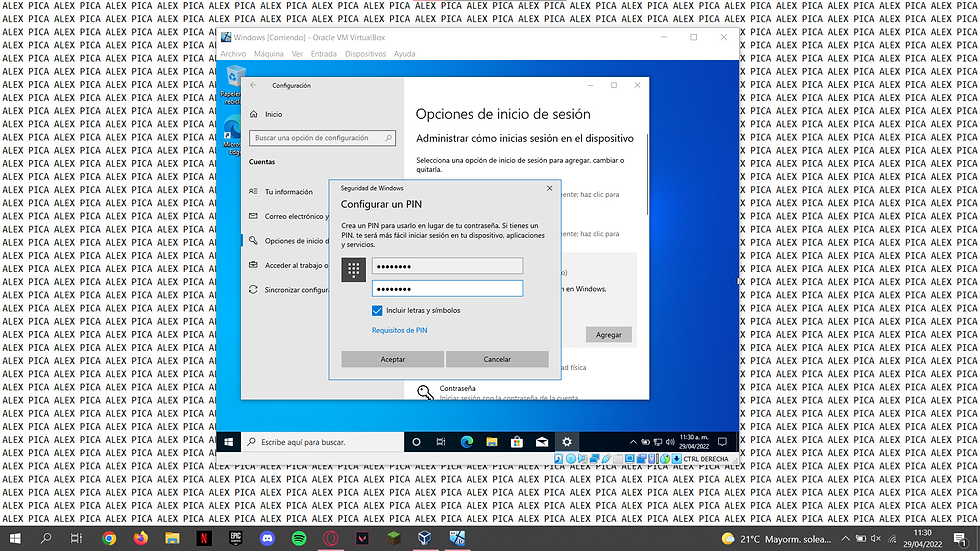Open the guest notification center icon
The image size is (980, 551).
tap(722, 442)
